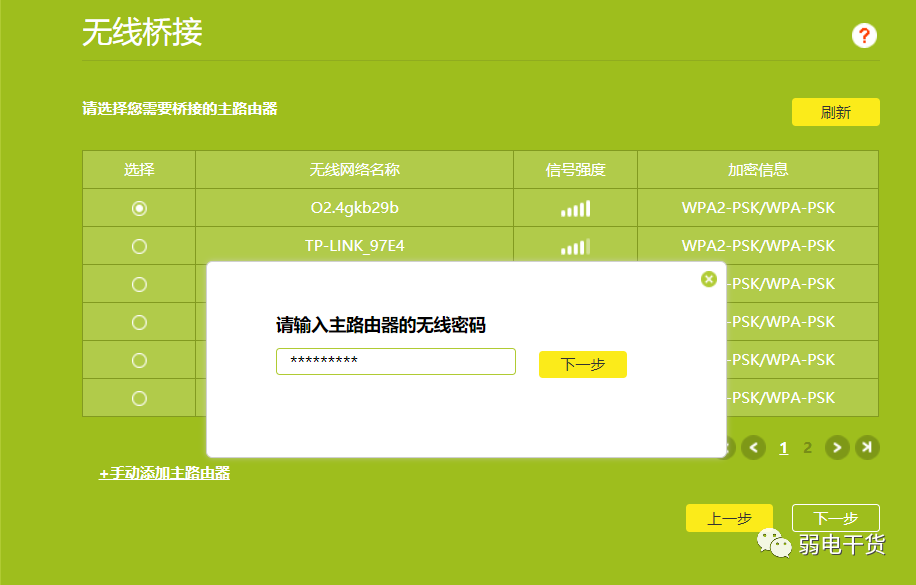Viewport: 916px width, 585px height.
Task: Select the third row radio button
Action: click(x=139, y=284)
